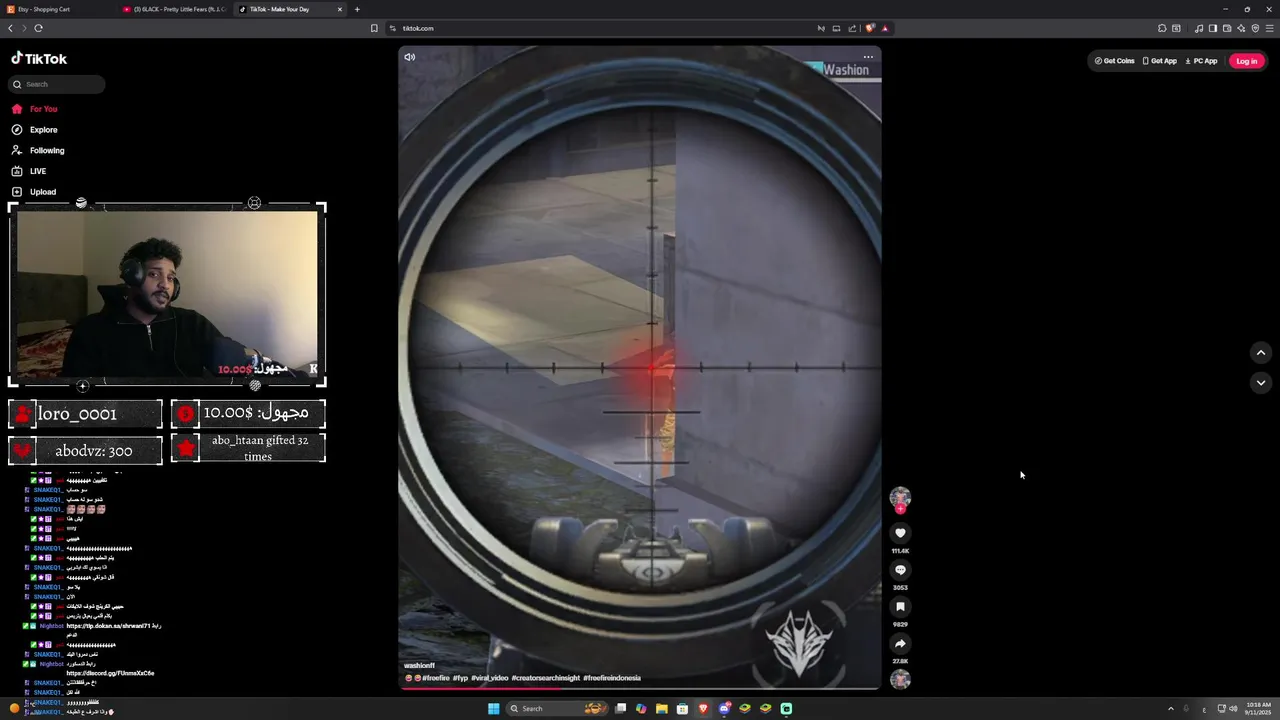Viewport: 1280px width, 720px height.
Task: Open the washionff username link
Action: coord(419,666)
